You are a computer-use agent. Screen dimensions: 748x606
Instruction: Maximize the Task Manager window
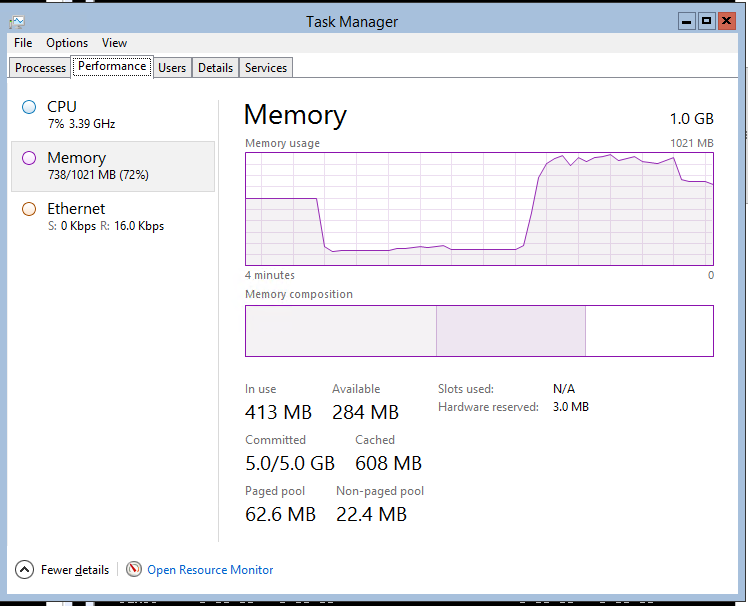click(706, 21)
